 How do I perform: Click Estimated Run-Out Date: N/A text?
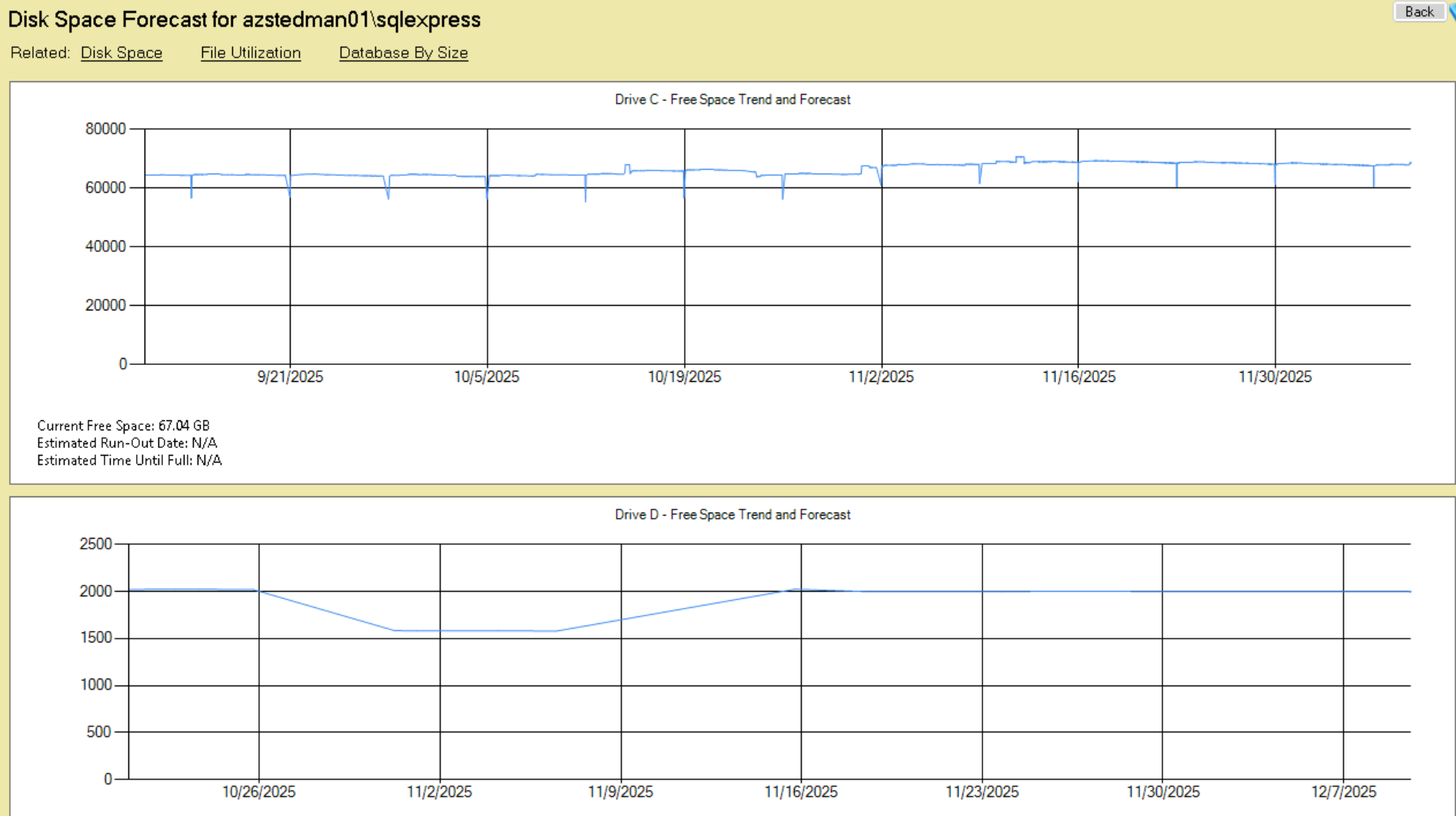pyautogui.click(x=127, y=443)
